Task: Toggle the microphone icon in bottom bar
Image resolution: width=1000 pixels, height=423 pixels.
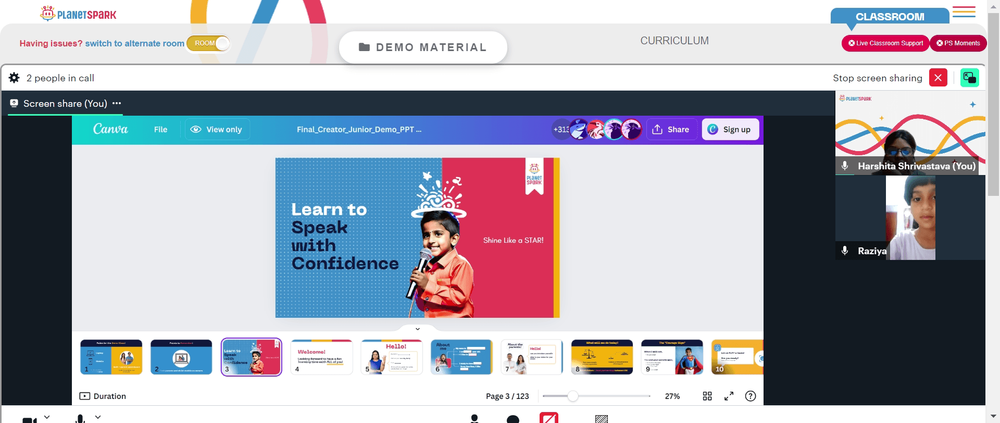Action: coord(80,419)
